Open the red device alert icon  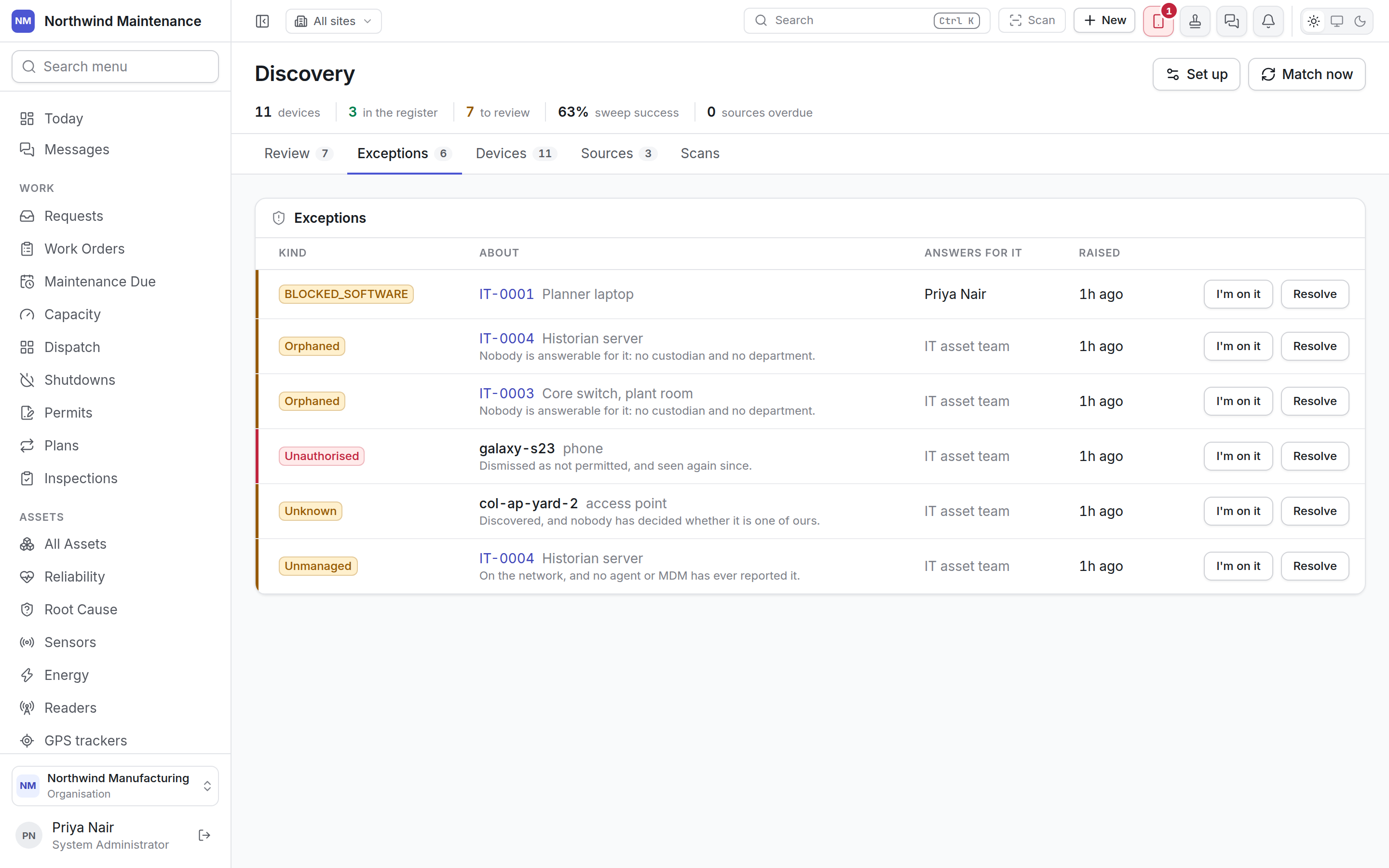pyautogui.click(x=1158, y=21)
